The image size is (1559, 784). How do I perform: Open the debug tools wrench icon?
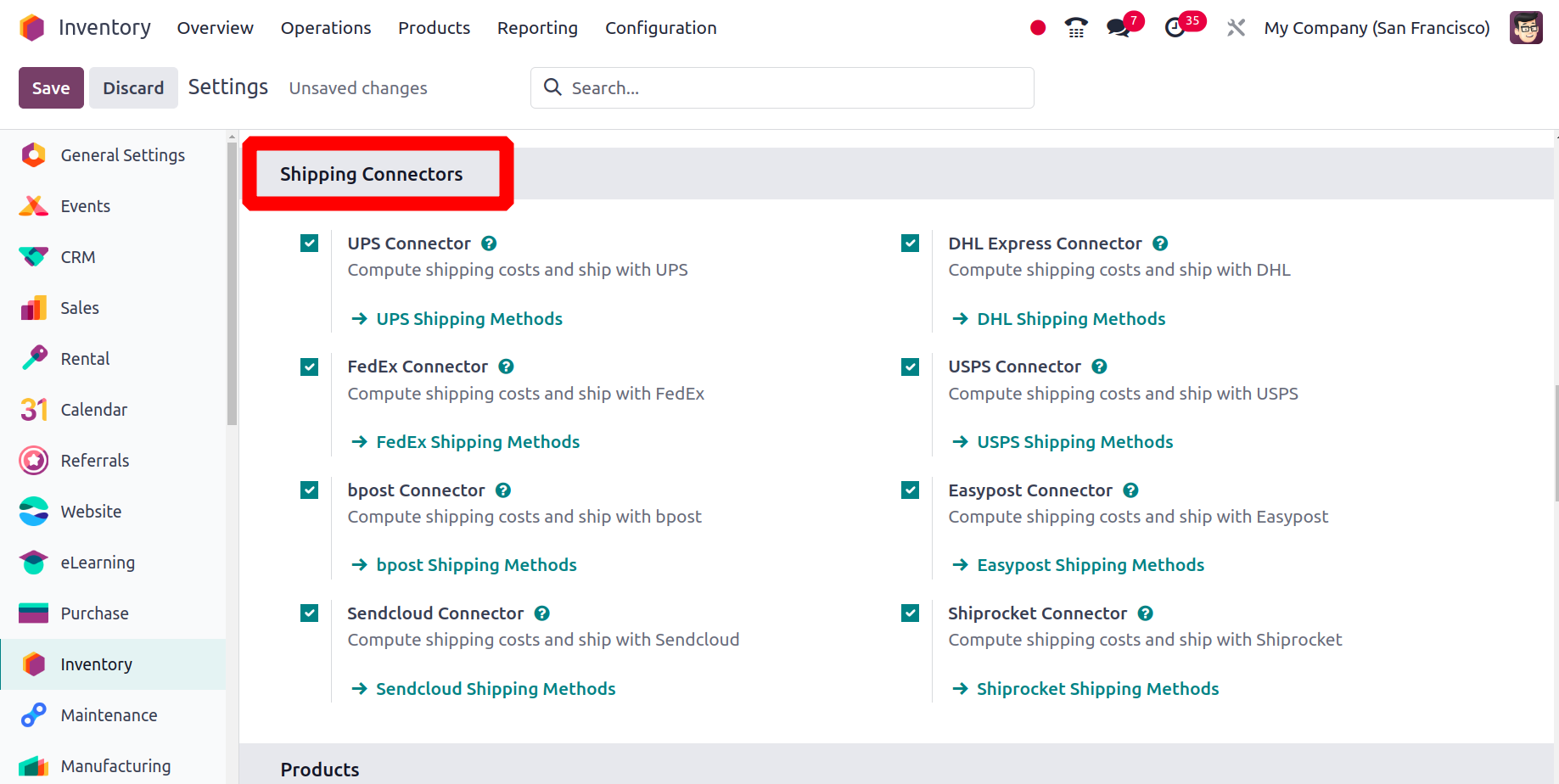click(1236, 28)
